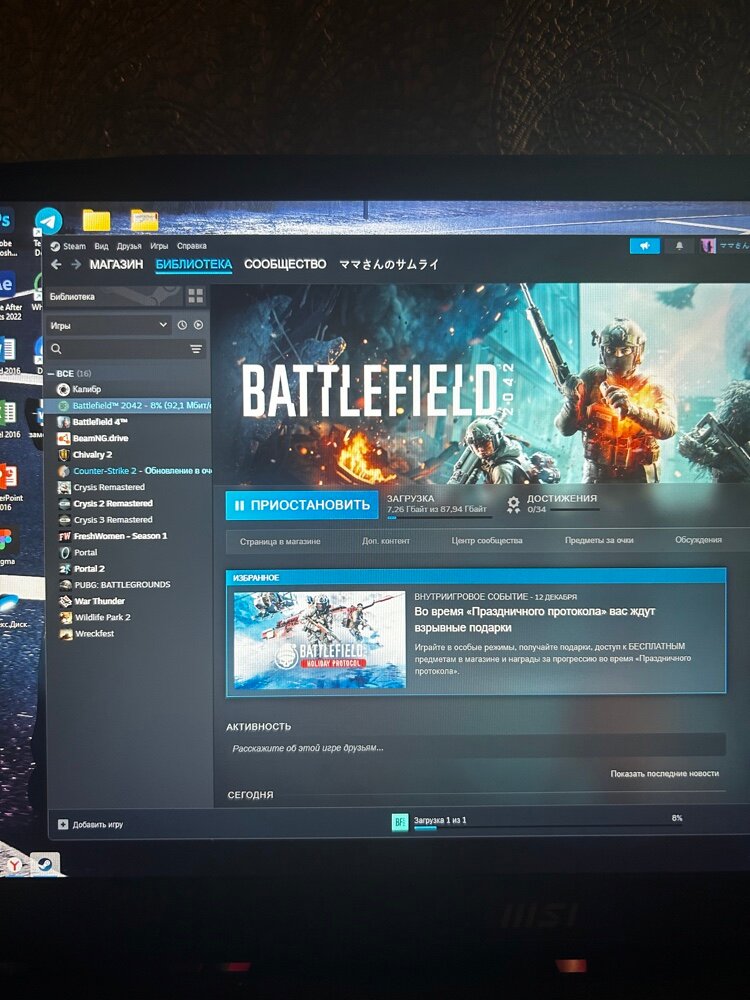Click the library search field
The width and height of the screenshot is (750, 1000).
tap(117, 349)
